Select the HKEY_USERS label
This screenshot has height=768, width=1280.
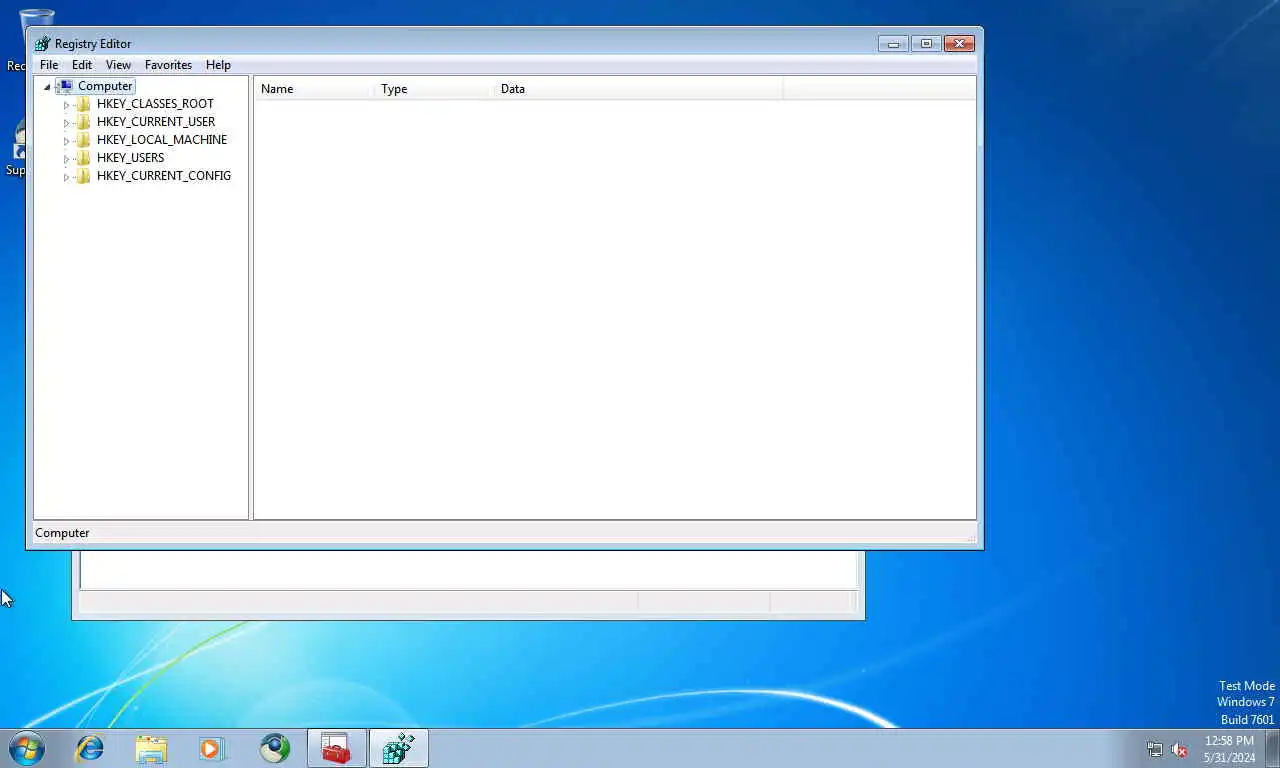click(x=130, y=158)
